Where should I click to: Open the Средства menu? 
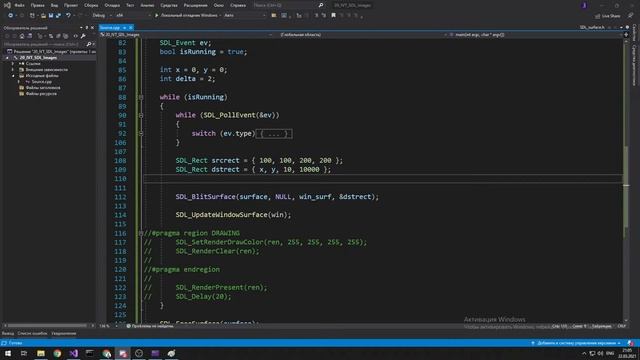[x=169, y=5]
